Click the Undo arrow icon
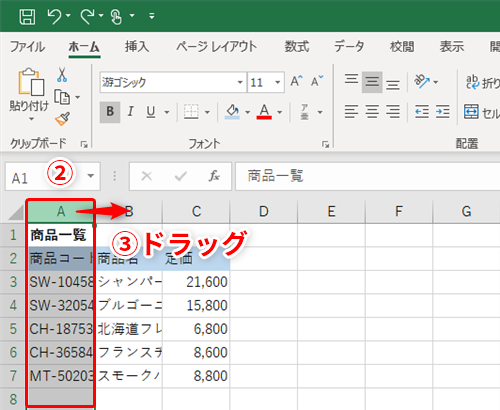This screenshot has width=500, height=410. tap(54, 16)
